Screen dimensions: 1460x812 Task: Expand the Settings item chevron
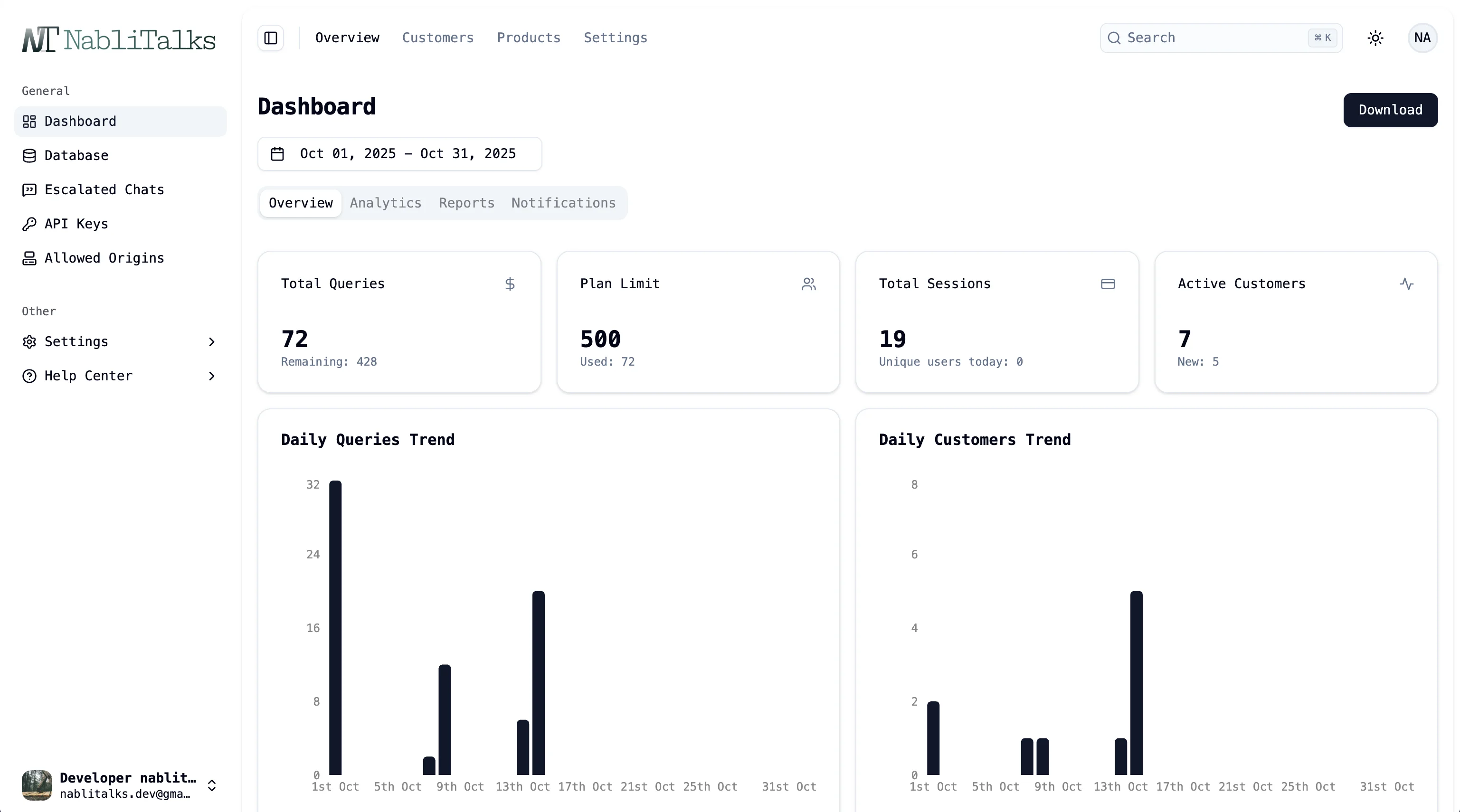(x=211, y=342)
